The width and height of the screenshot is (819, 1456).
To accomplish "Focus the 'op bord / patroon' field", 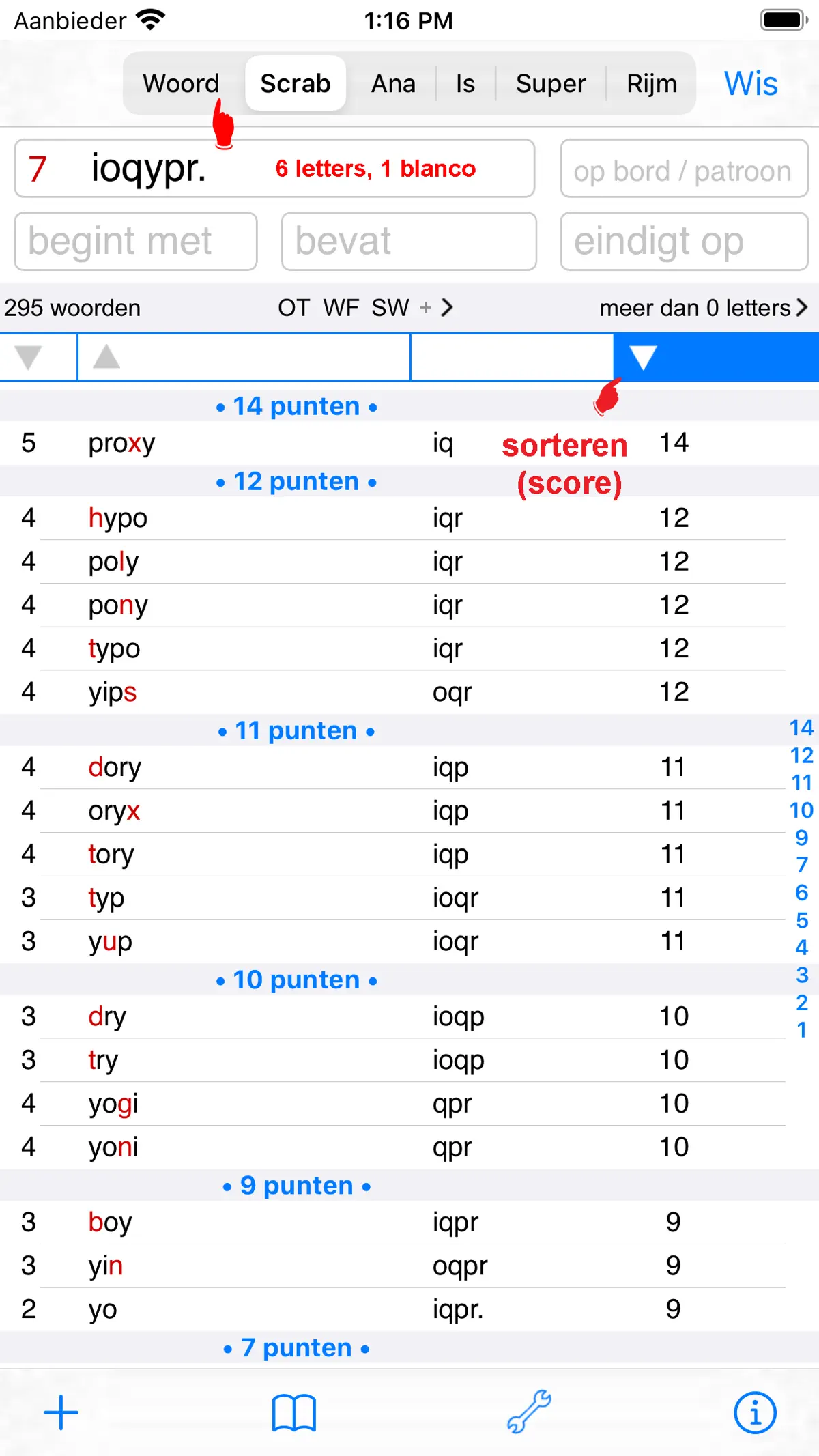I will pos(685,169).
